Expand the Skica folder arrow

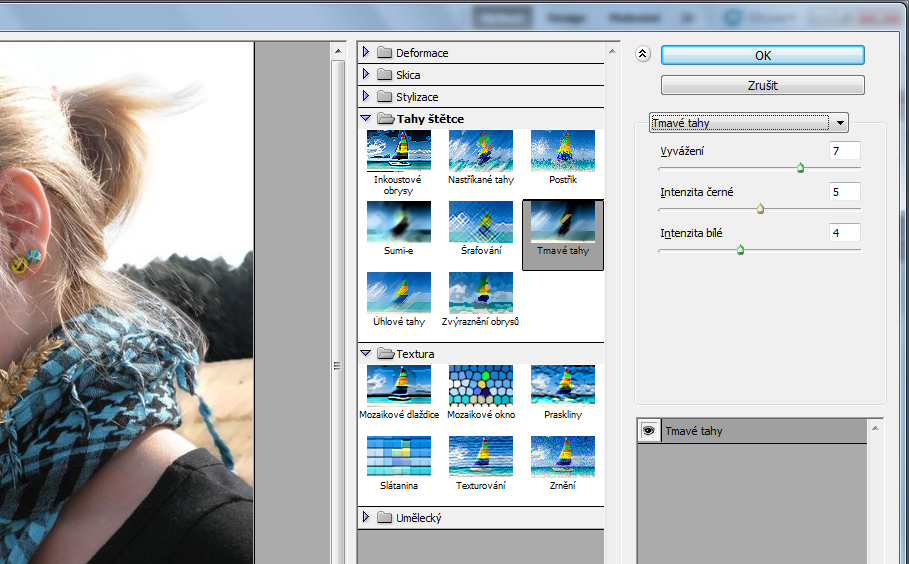pos(366,74)
